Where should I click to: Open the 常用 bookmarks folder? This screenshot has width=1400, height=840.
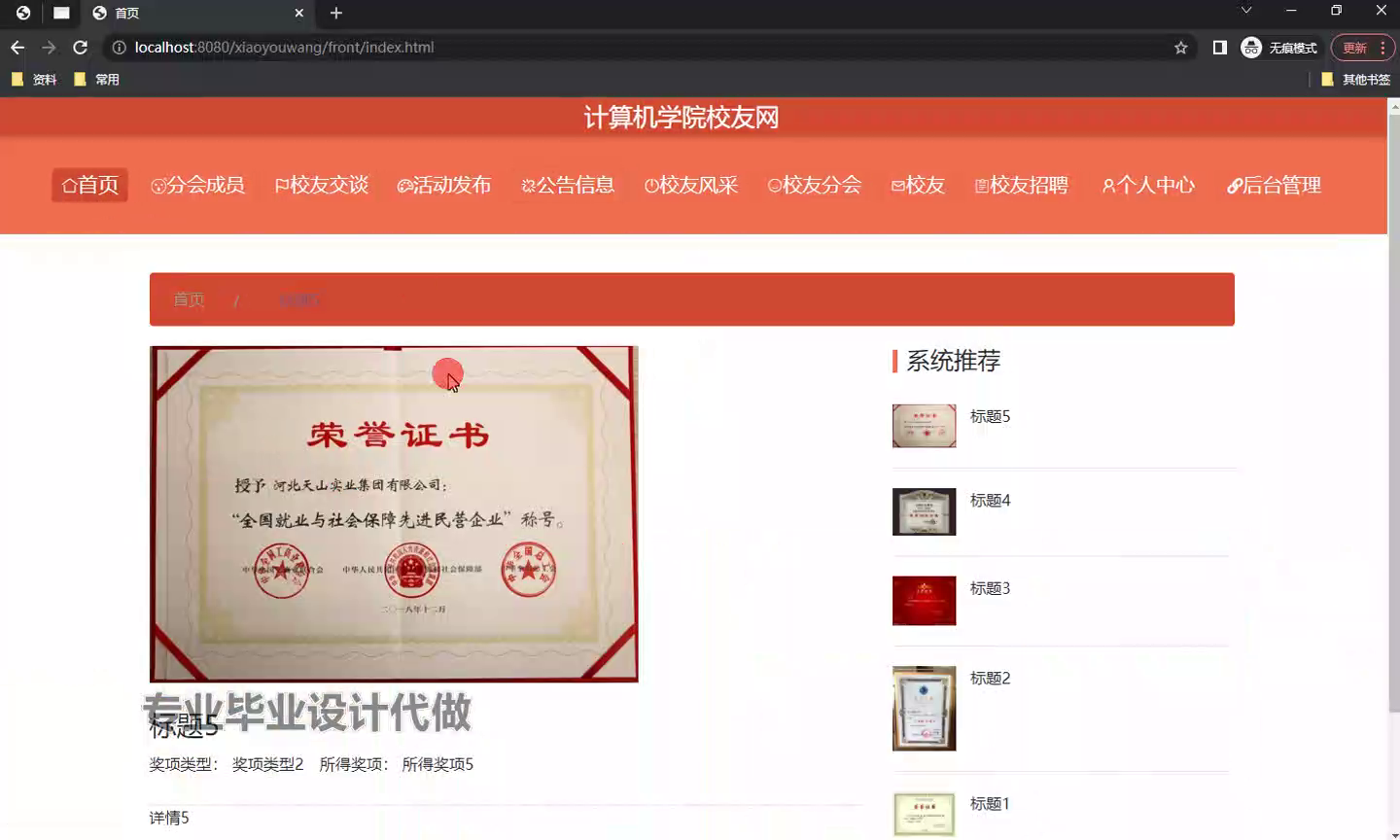pos(96,80)
